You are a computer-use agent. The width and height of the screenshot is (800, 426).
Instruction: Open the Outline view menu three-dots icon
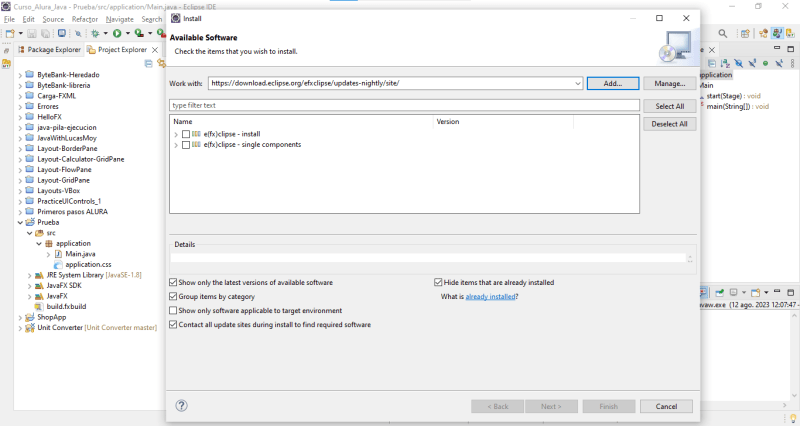[x=792, y=64]
